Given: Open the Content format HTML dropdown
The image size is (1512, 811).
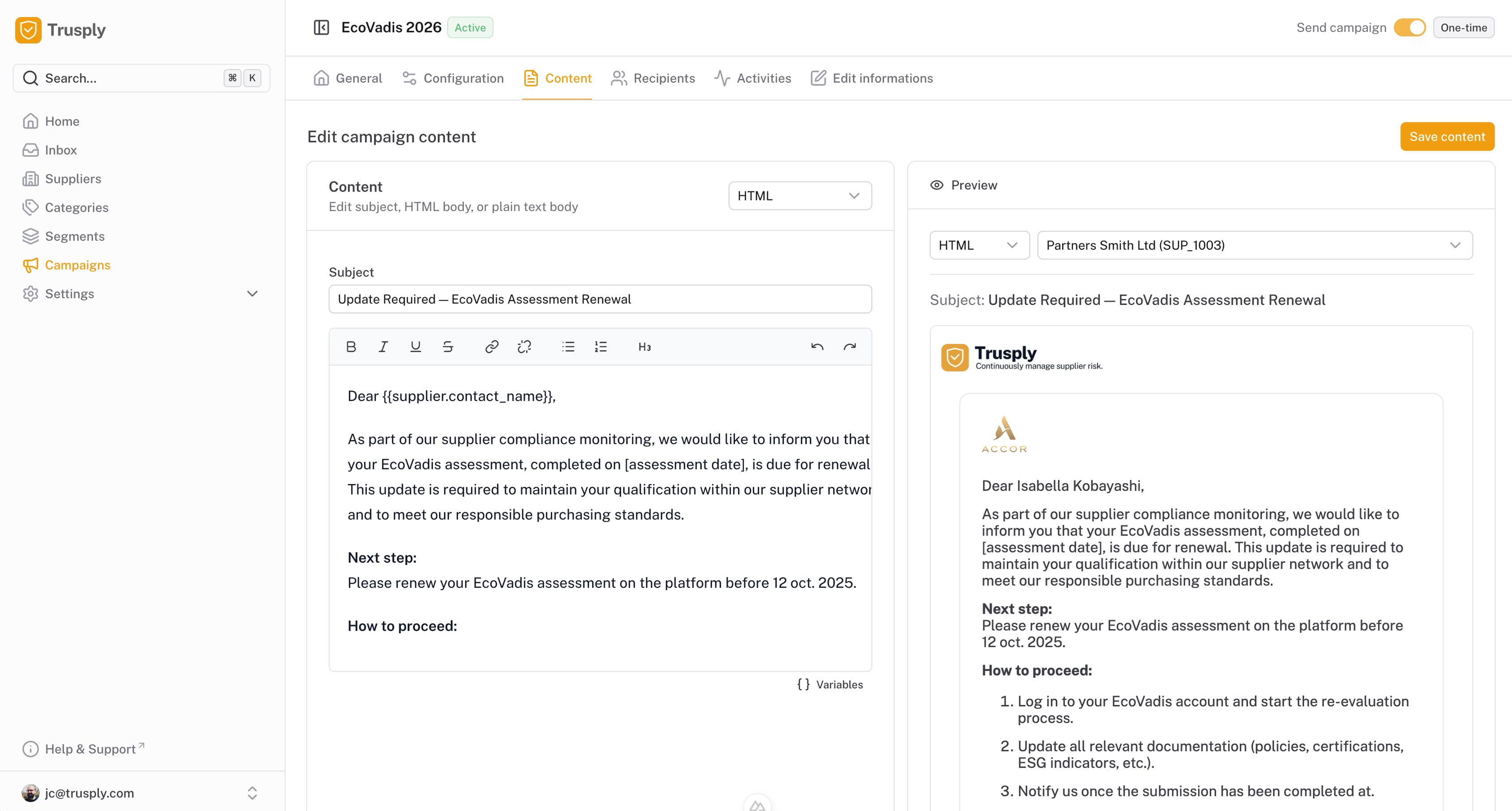Looking at the screenshot, I should pyautogui.click(x=799, y=195).
